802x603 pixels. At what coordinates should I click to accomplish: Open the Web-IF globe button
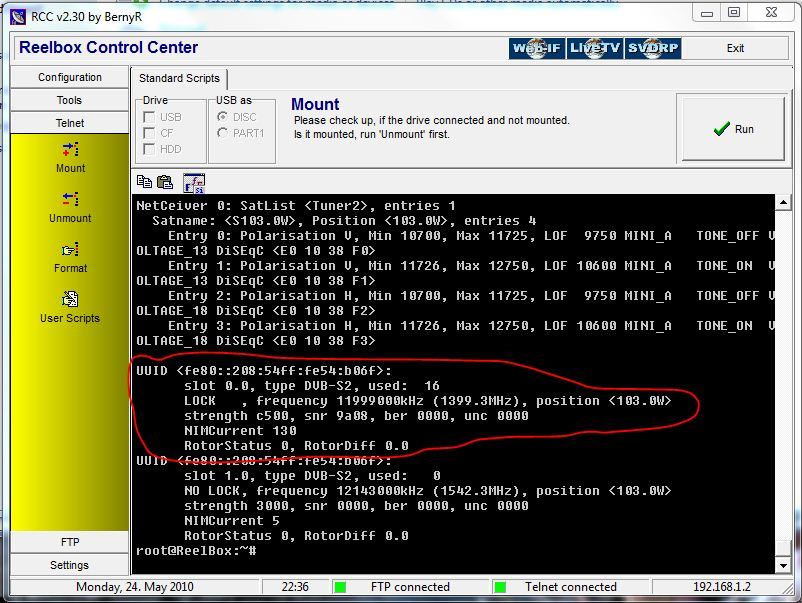[x=537, y=49]
